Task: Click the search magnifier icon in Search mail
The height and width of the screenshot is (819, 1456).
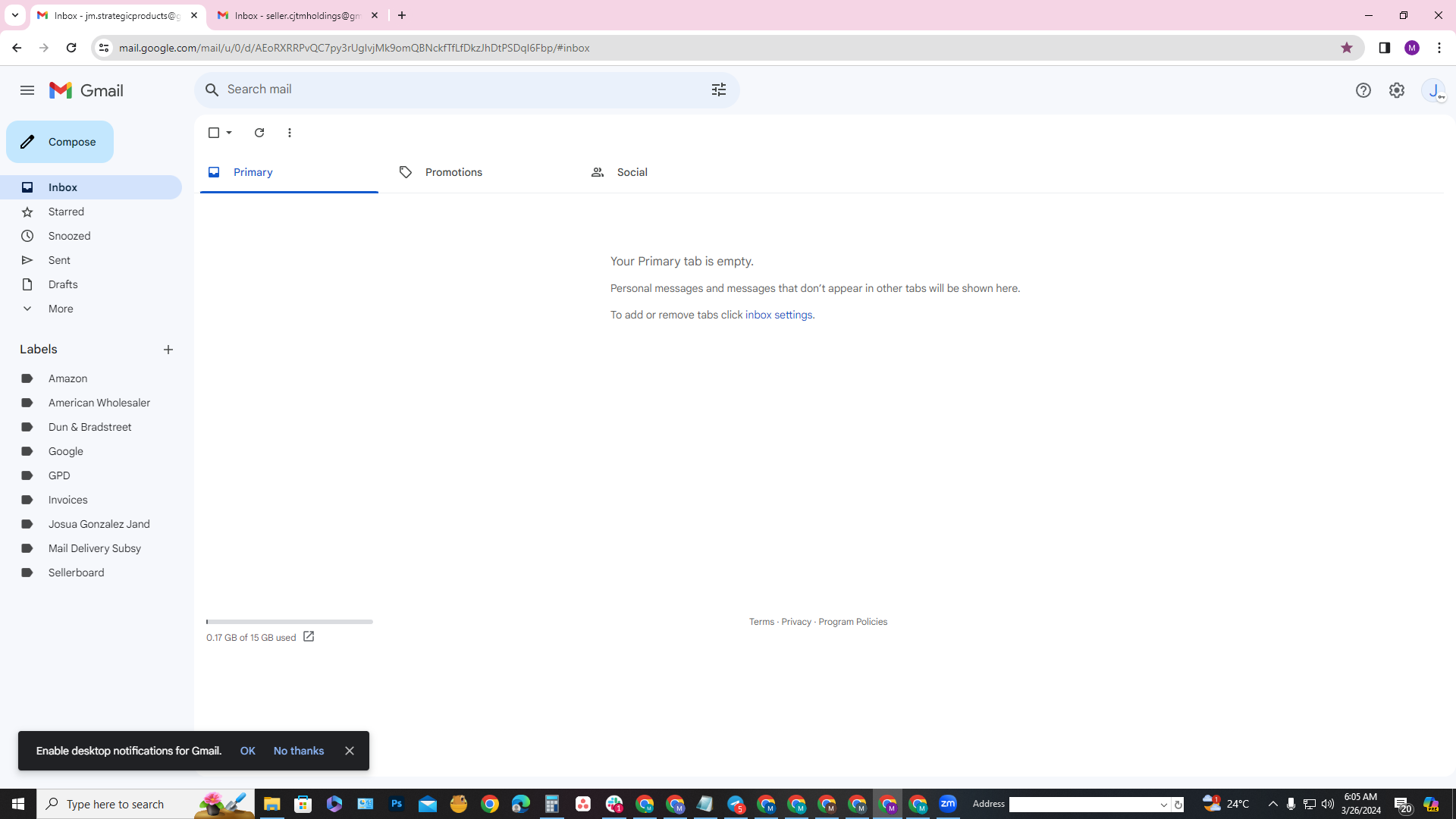Action: (x=212, y=89)
